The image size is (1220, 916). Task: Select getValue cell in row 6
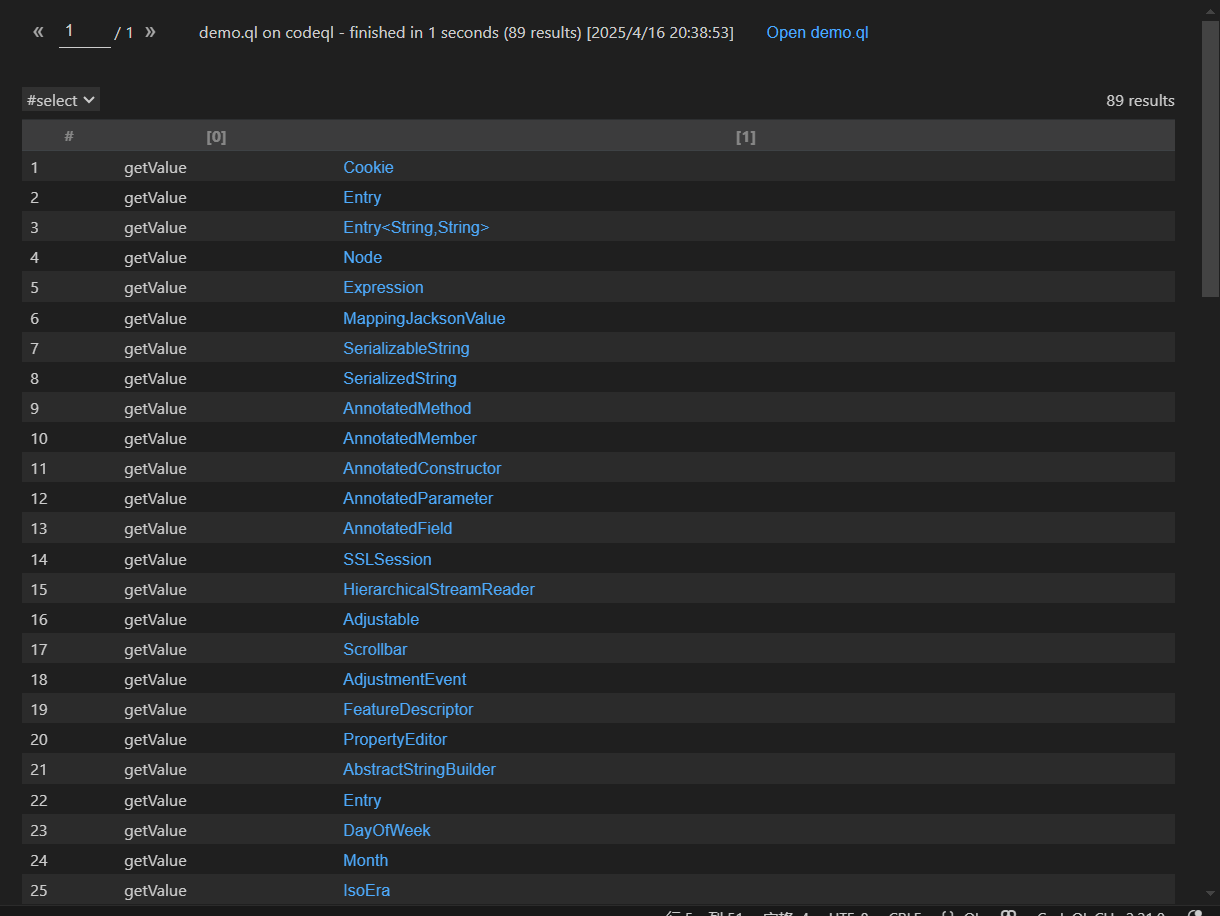click(x=155, y=318)
